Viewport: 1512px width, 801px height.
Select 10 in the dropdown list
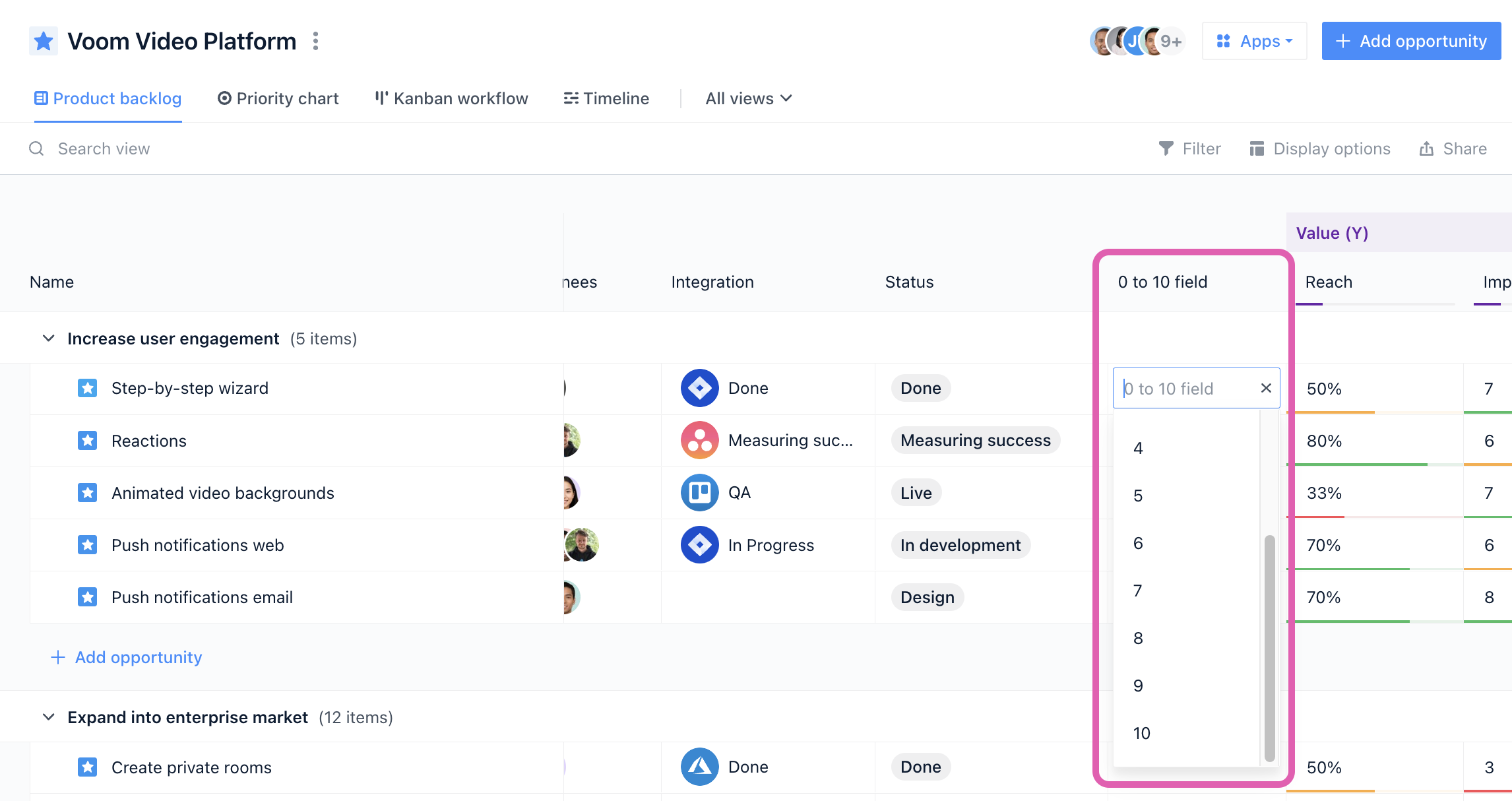click(x=1186, y=733)
